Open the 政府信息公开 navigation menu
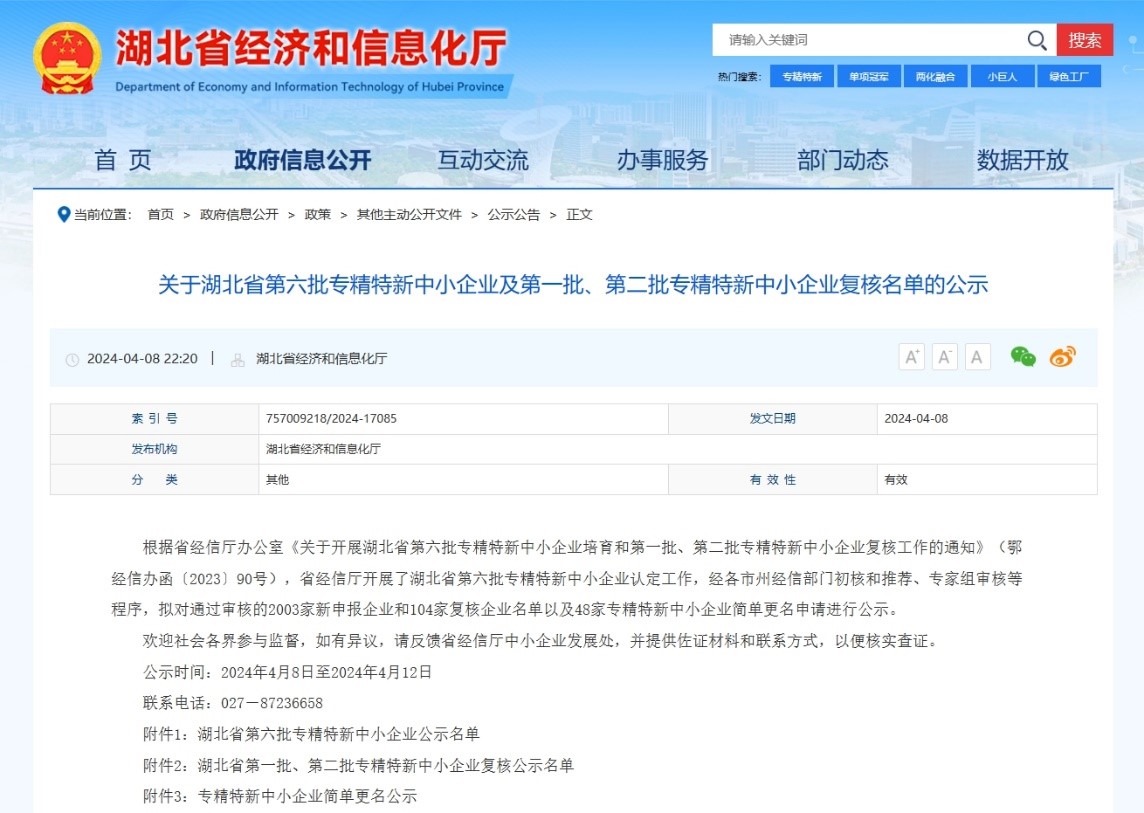Screen dimensions: 1144x813 [x=302, y=160]
